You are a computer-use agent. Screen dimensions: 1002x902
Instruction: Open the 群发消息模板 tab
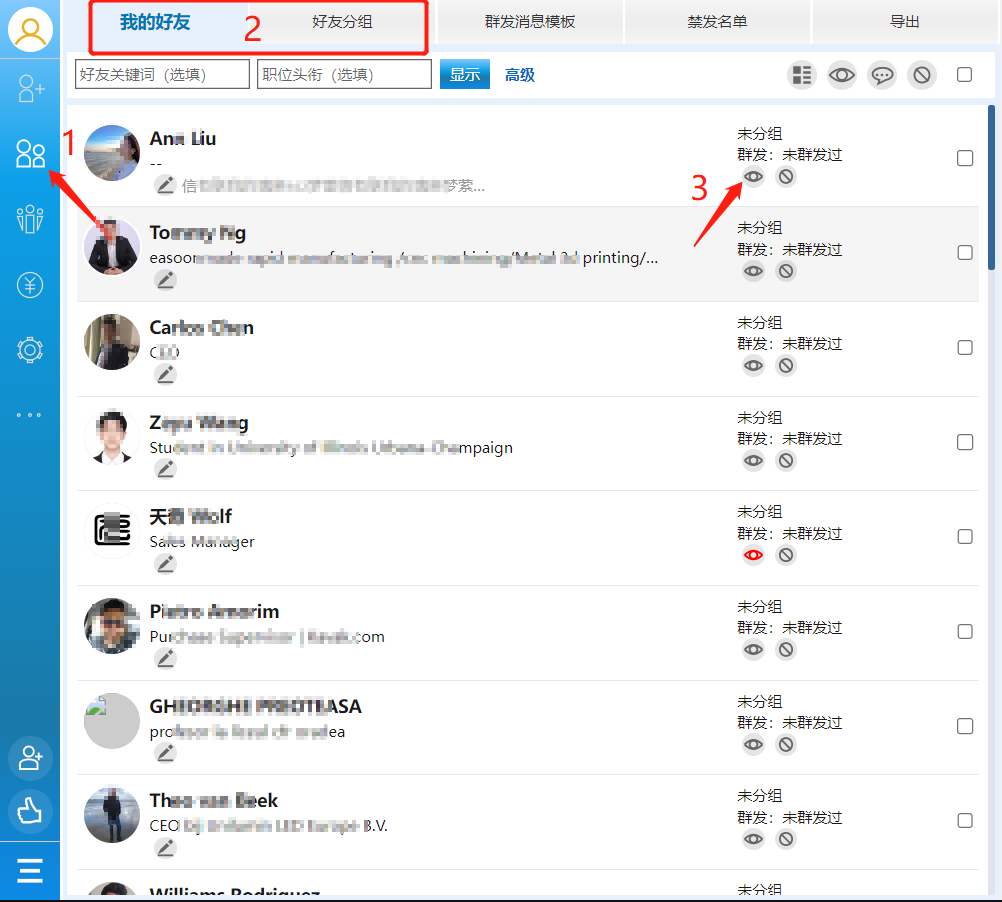[x=530, y=22]
